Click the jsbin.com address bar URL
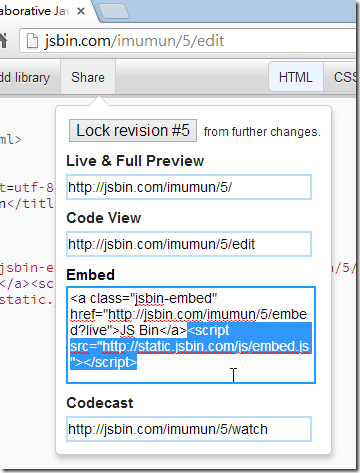Viewport: 360px width, 473px height. click(x=134, y=41)
